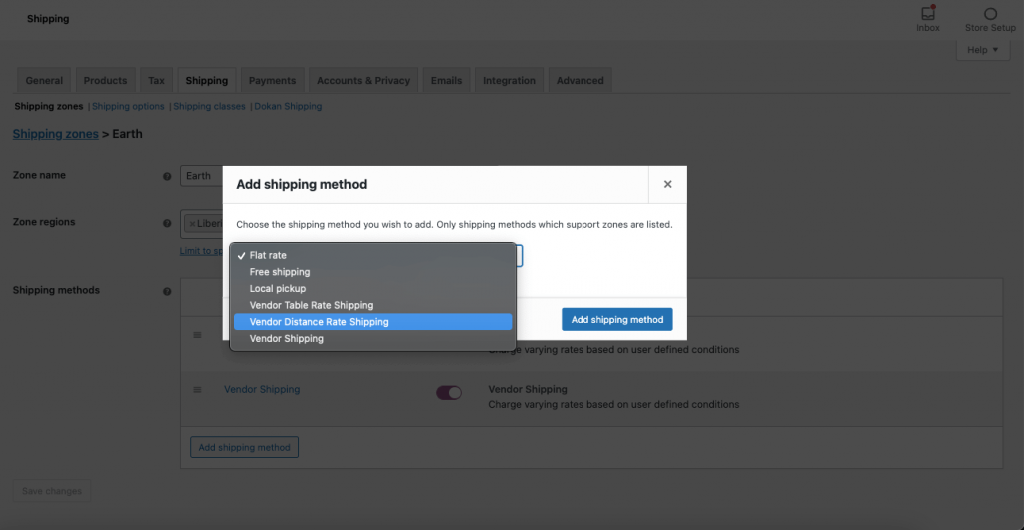Switch to the Products tab
Screen dimensions: 1024x530
pyautogui.click(x=105, y=81)
